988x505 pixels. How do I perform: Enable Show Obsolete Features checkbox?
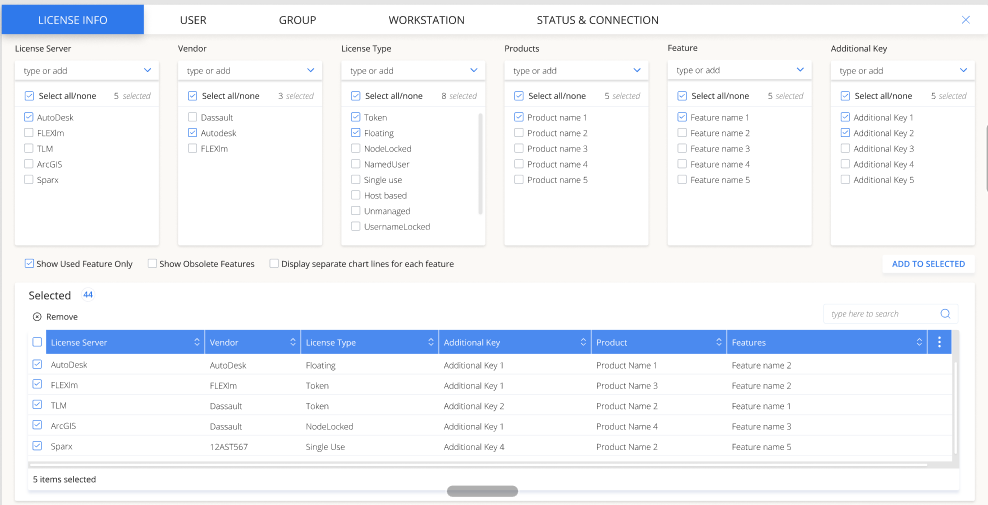click(x=152, y=264)
